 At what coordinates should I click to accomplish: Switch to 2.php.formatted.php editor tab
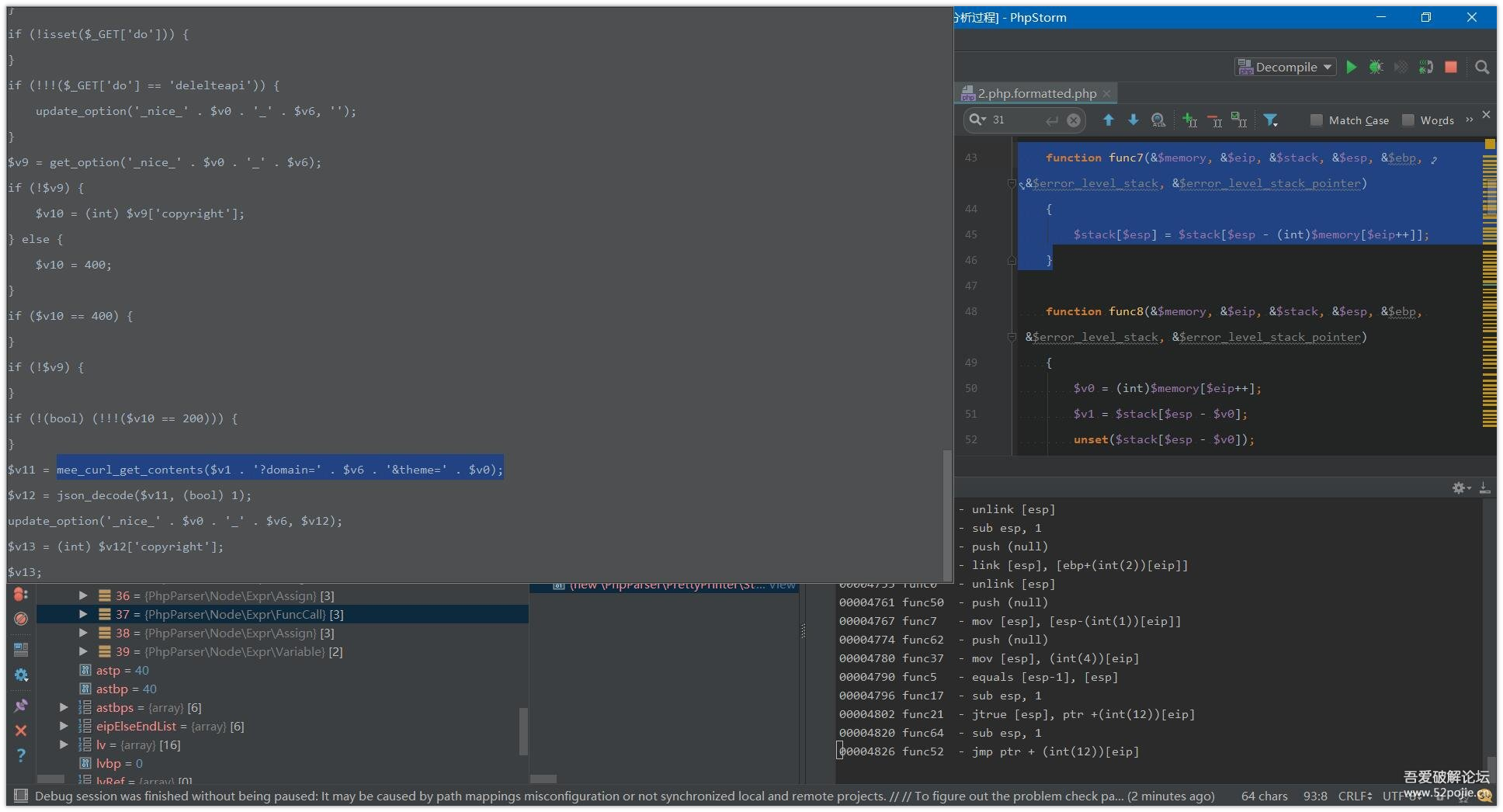click(x=1037, y=93)
